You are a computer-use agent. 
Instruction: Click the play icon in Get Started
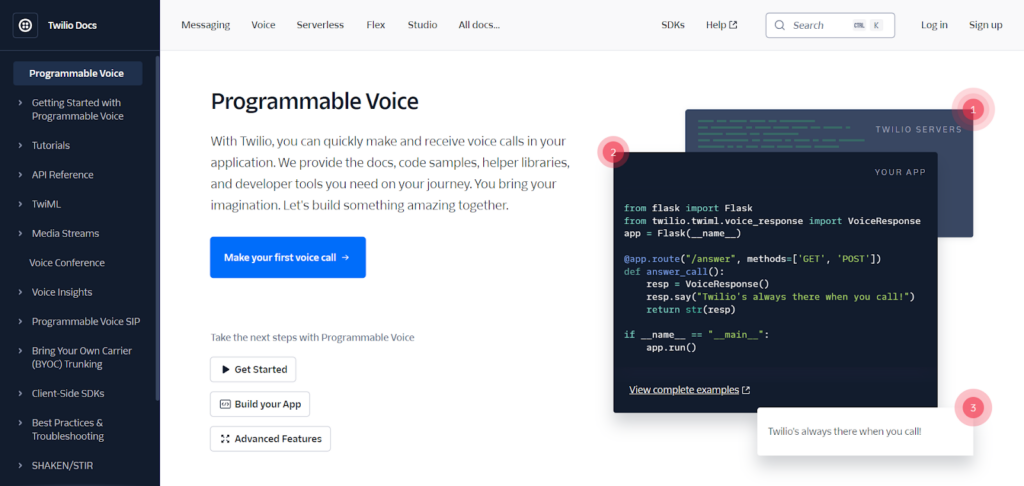click(x=224, y=370)
